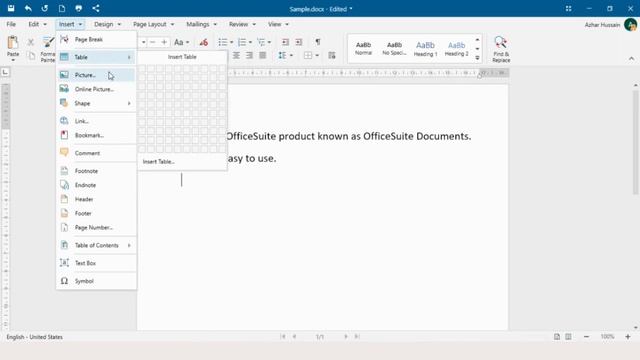Image resolution: width=640 pixels, height=360 pixels.
Task: Click the Copy icon below Cut
Action: pos(31,56)
